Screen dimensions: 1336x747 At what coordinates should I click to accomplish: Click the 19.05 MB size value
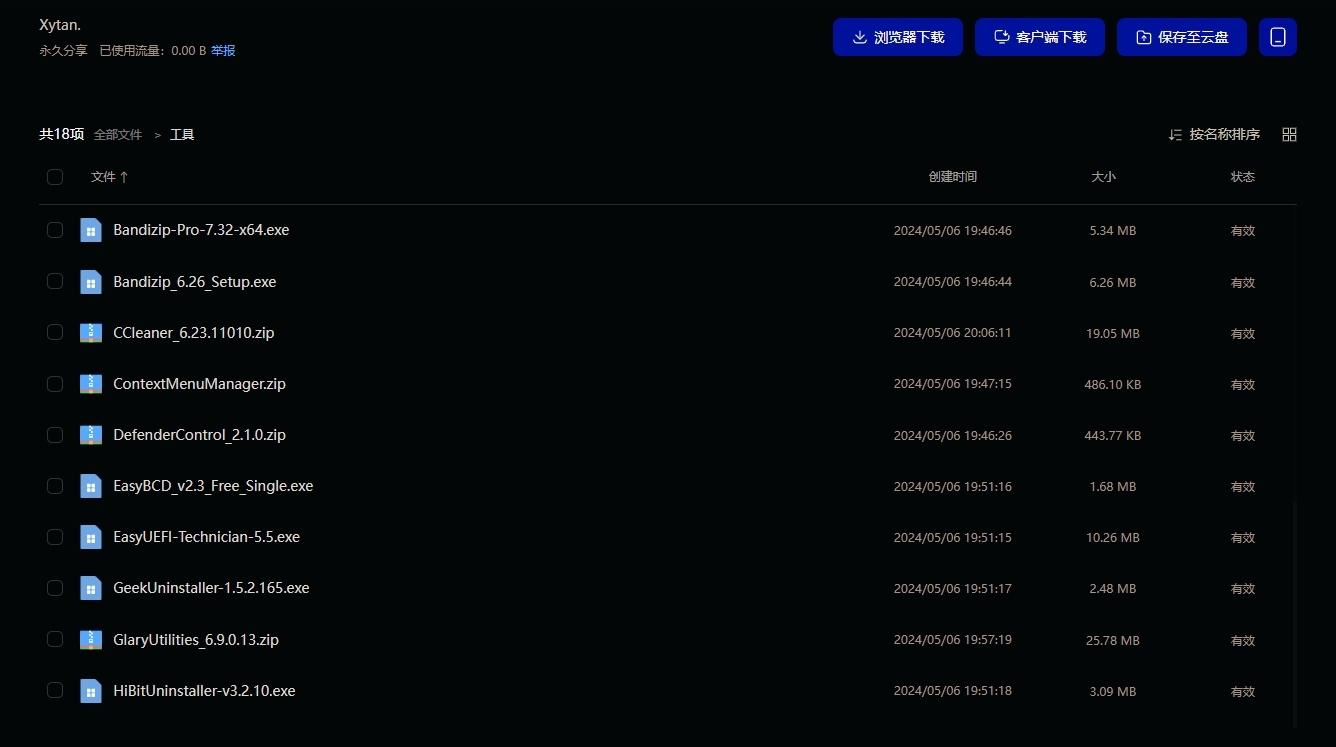coord(1113,334)
